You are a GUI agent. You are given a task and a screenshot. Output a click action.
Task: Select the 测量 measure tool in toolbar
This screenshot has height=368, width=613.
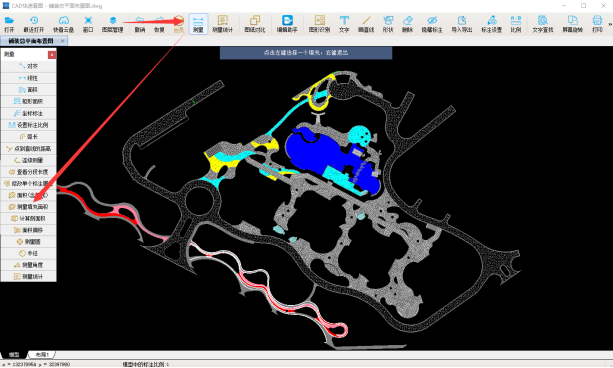198,24
